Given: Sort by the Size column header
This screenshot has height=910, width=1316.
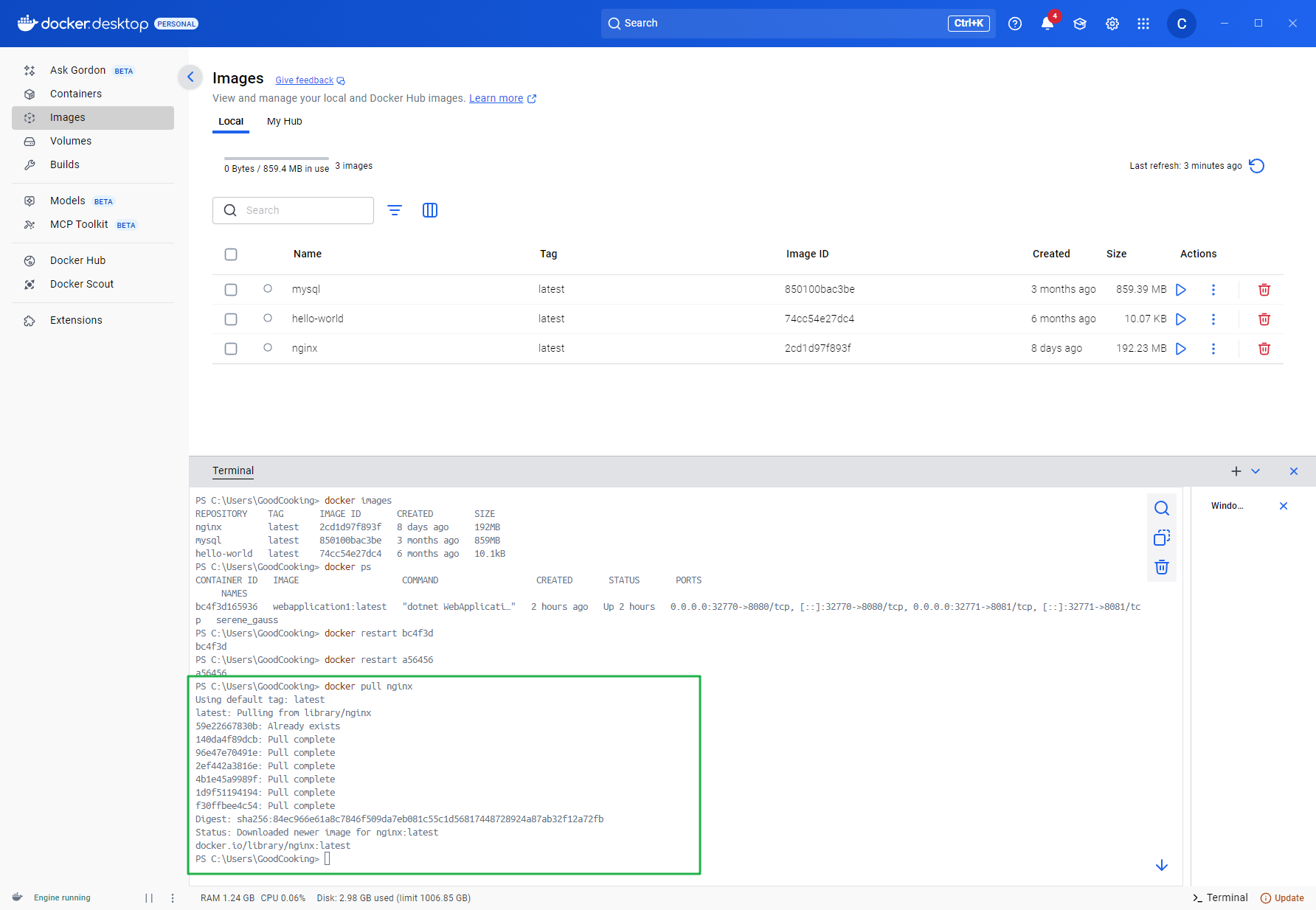Looking at the screenshot, I should point(1116,254).
